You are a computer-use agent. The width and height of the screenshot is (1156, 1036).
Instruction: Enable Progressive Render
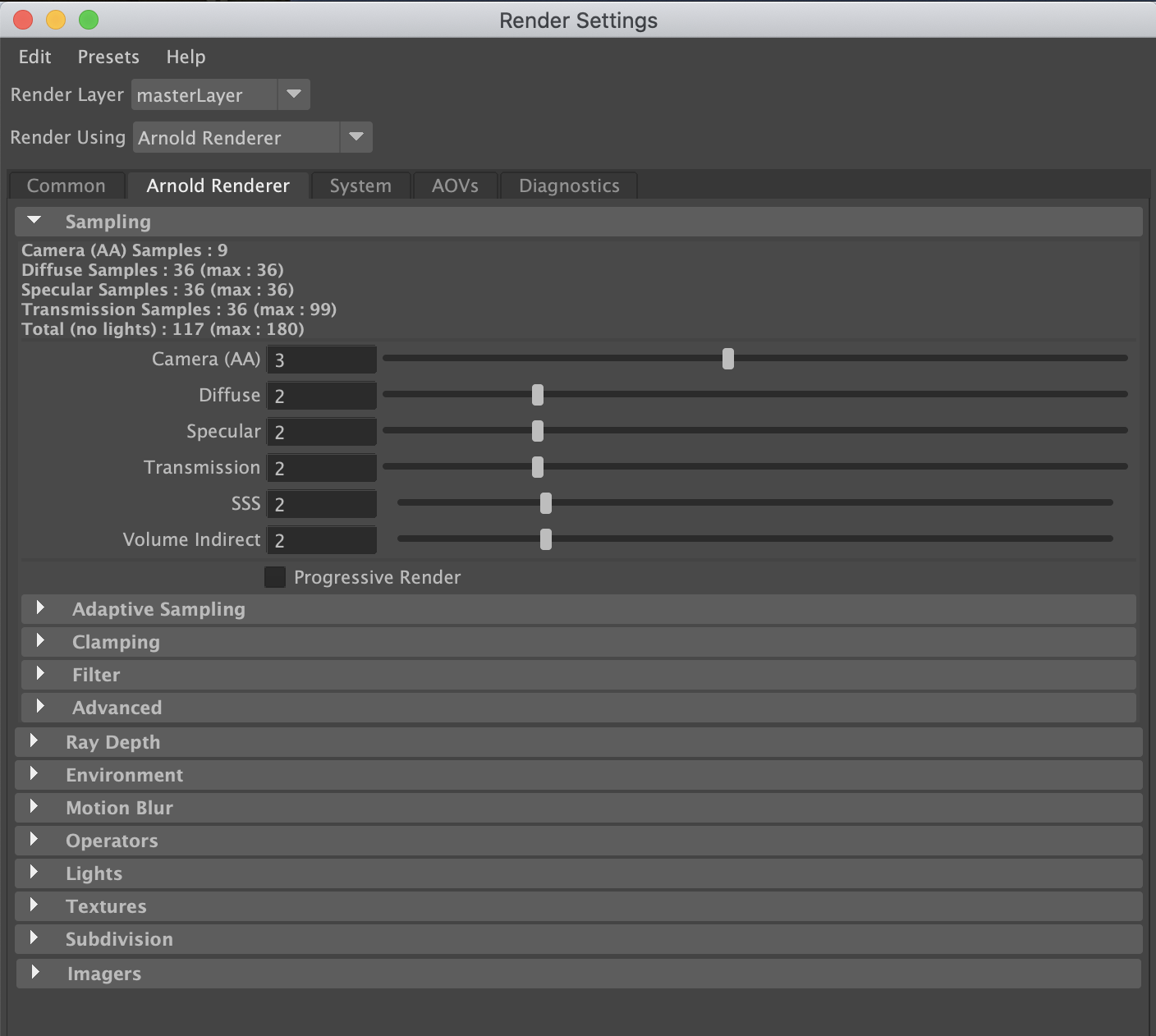click(x=274, y=577)
